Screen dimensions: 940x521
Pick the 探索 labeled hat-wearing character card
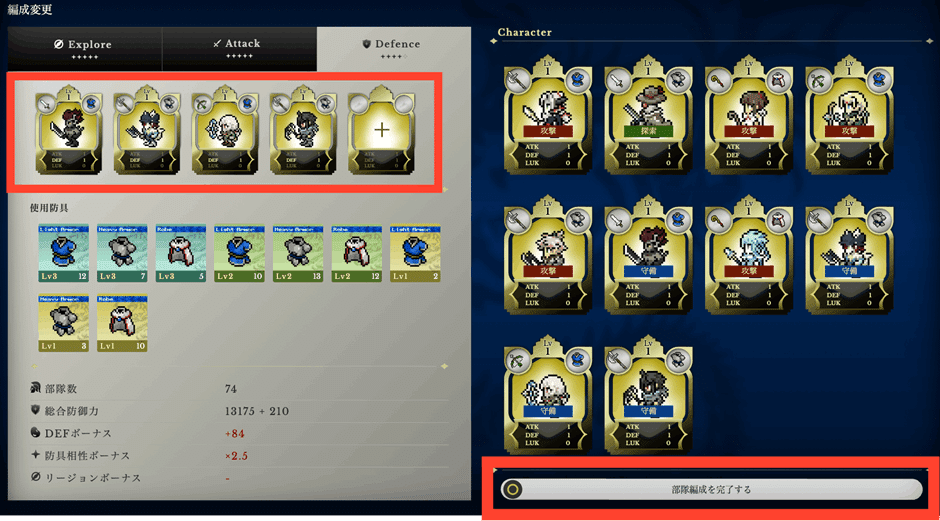649,115
